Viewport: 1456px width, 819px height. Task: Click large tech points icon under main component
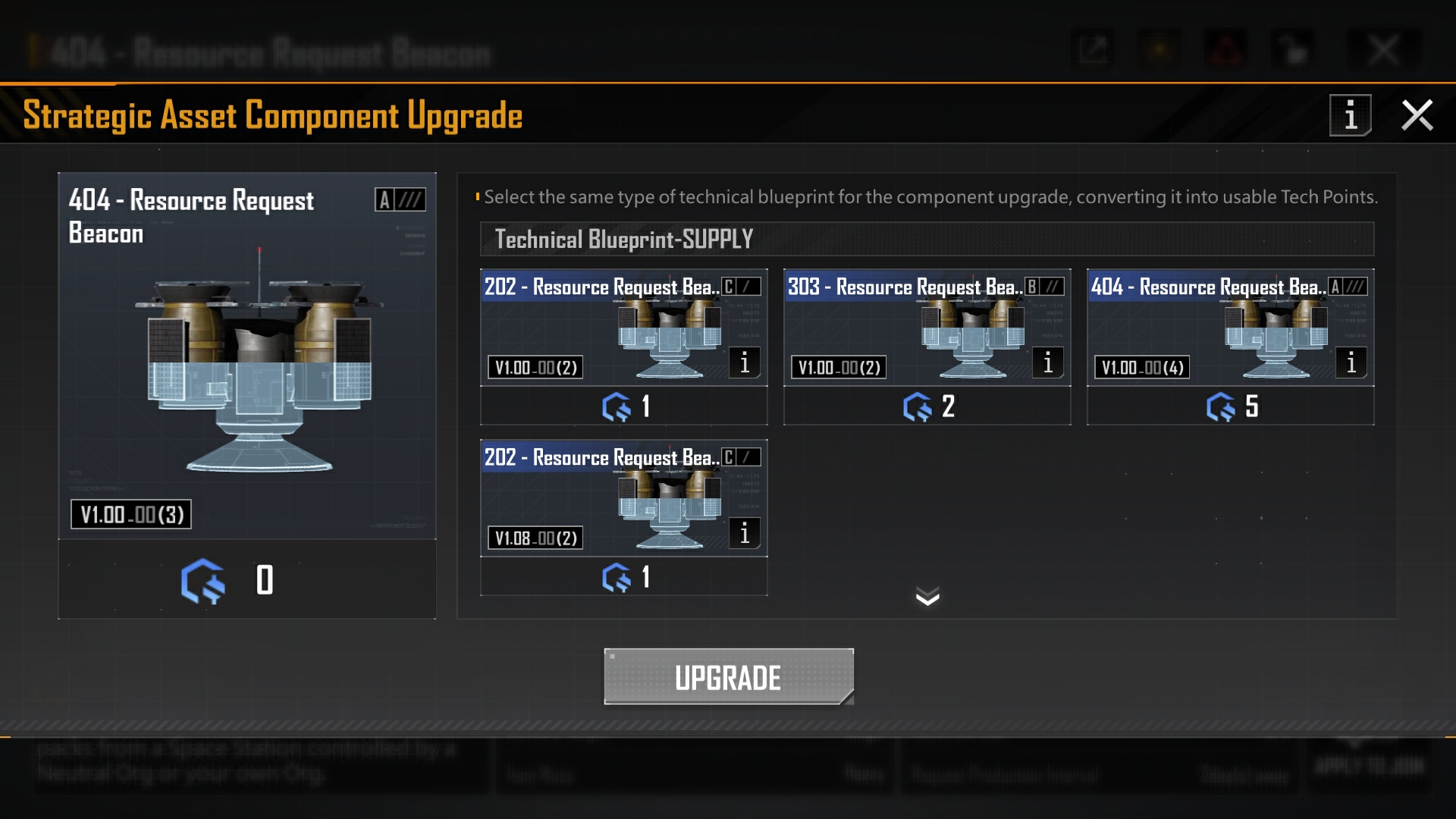coord(203,581)
